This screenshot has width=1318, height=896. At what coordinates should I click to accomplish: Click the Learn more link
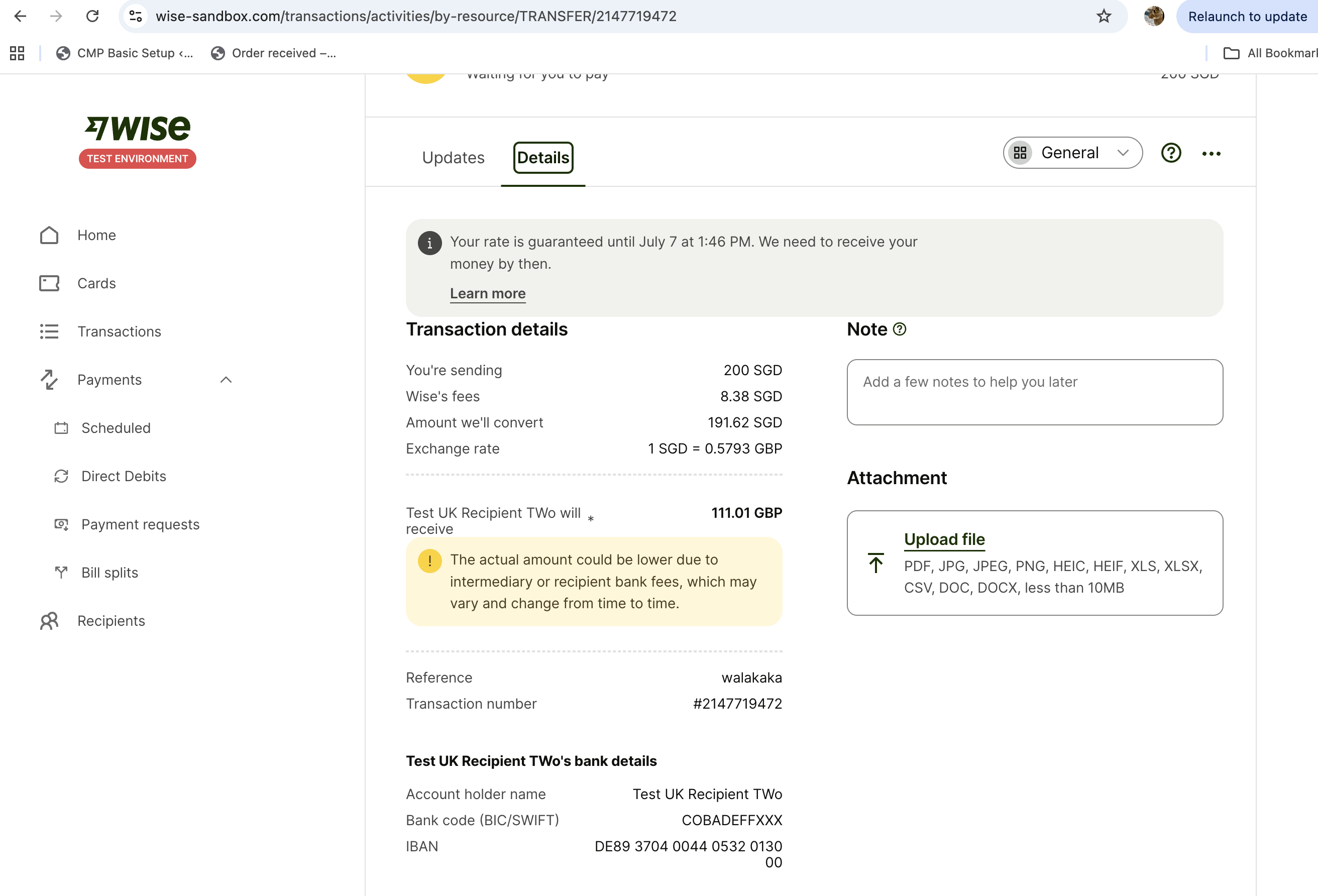tap(488, 293)
